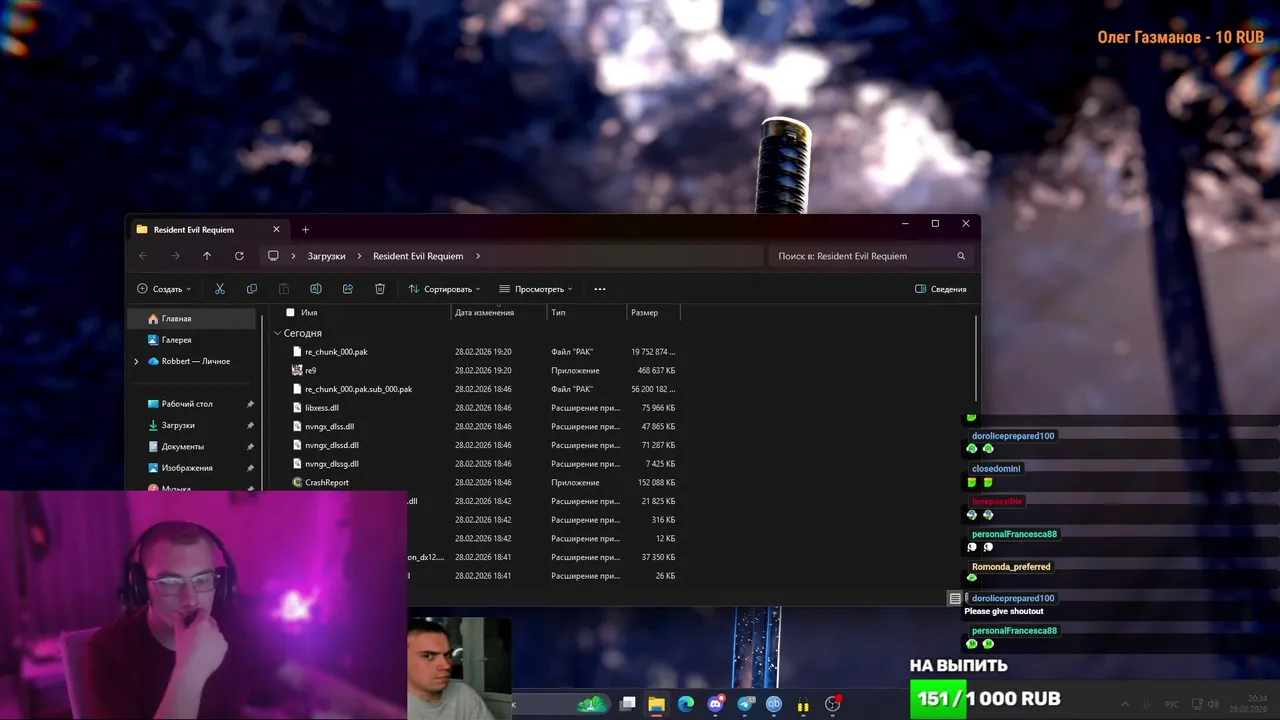Click the Copy icon in Explorer toolbar
The width and height of the screenshot is (1280, 720).
[252, 289]
